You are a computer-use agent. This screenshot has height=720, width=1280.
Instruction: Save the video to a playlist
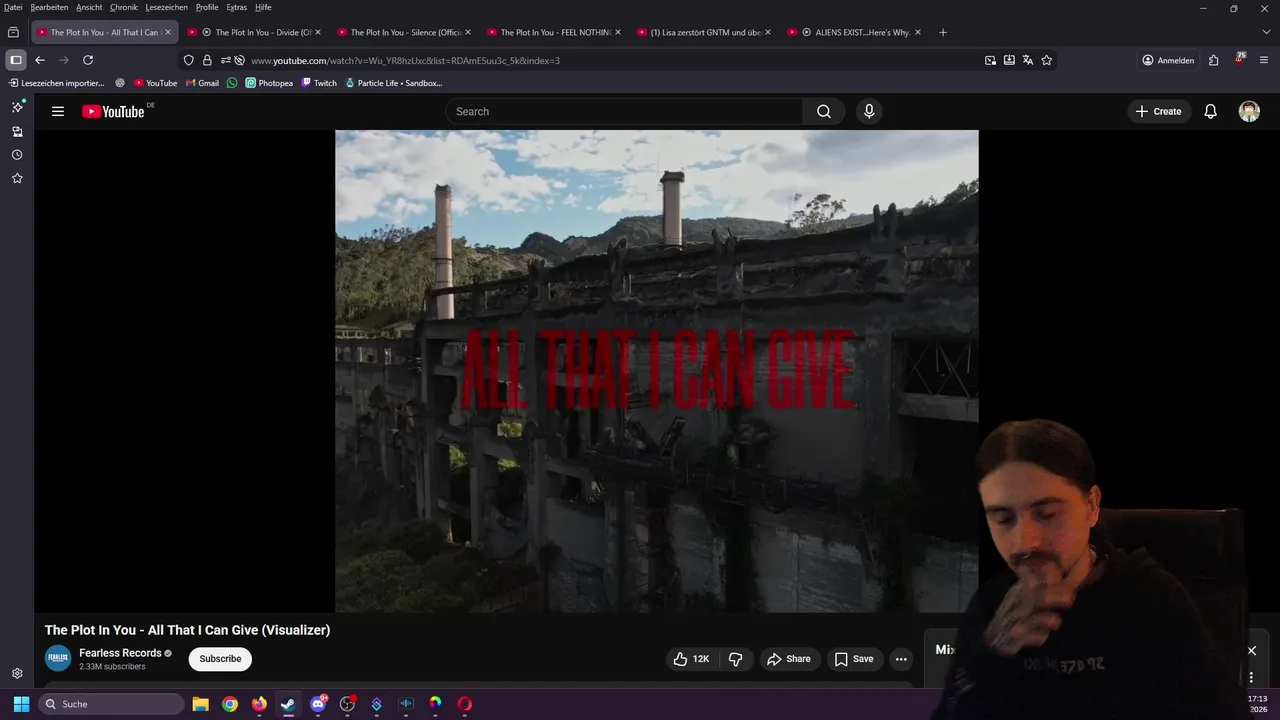tap(854, 659)
